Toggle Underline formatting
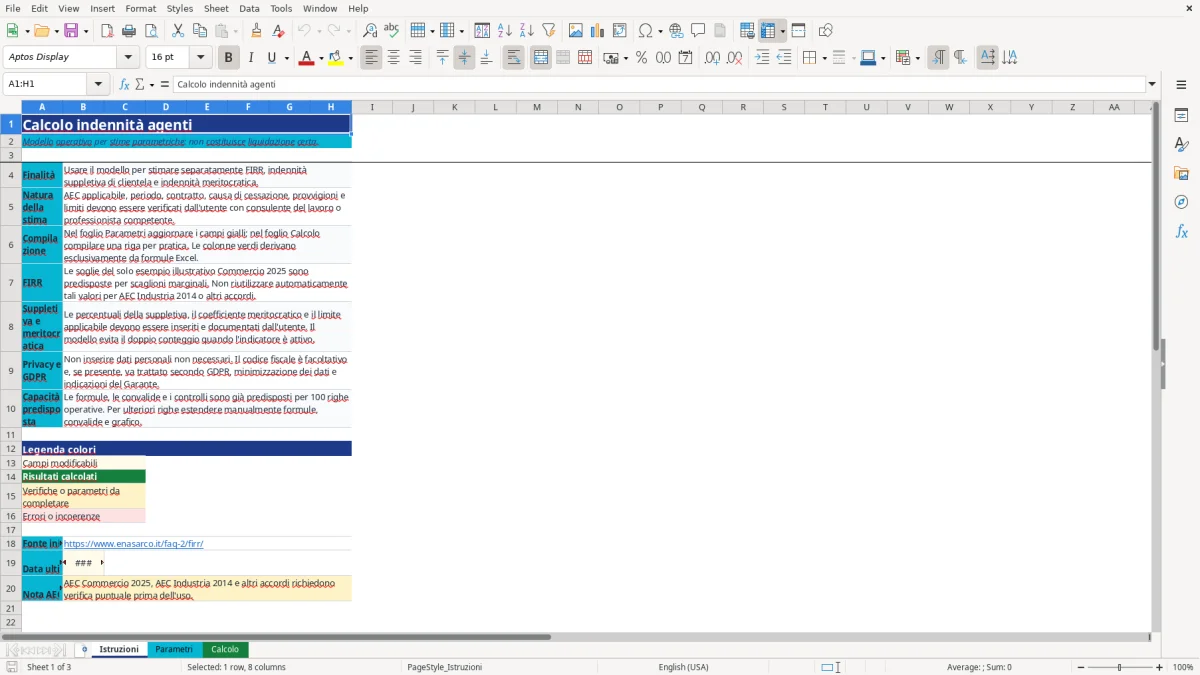This screenshot has height=675, width=1200. tap(273, 58)
